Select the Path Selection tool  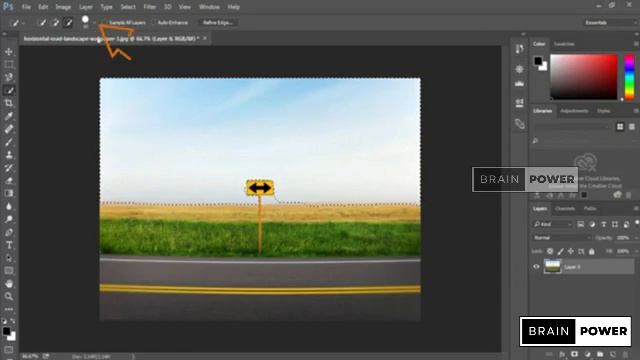[x=9, y=258]
